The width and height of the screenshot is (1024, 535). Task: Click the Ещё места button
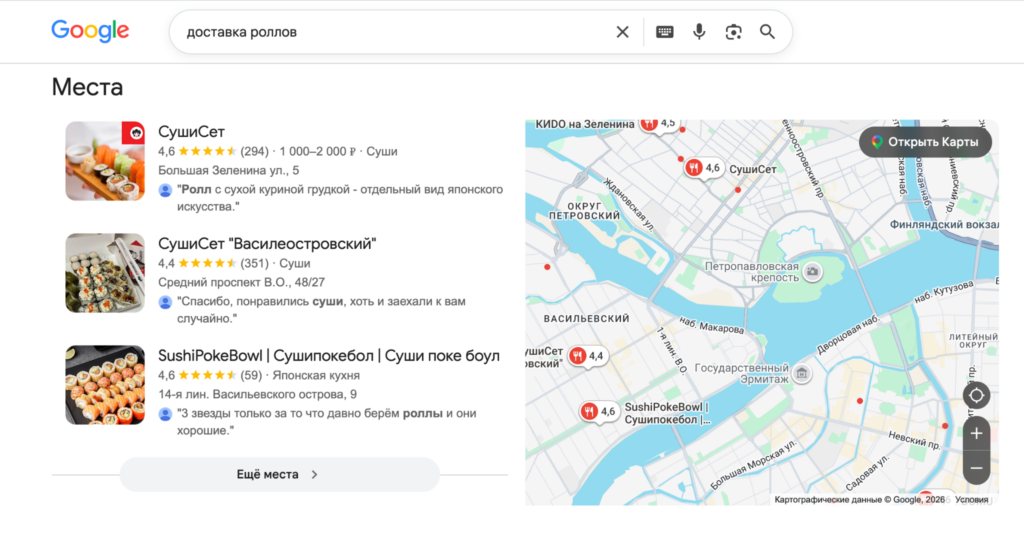(280, 474)
